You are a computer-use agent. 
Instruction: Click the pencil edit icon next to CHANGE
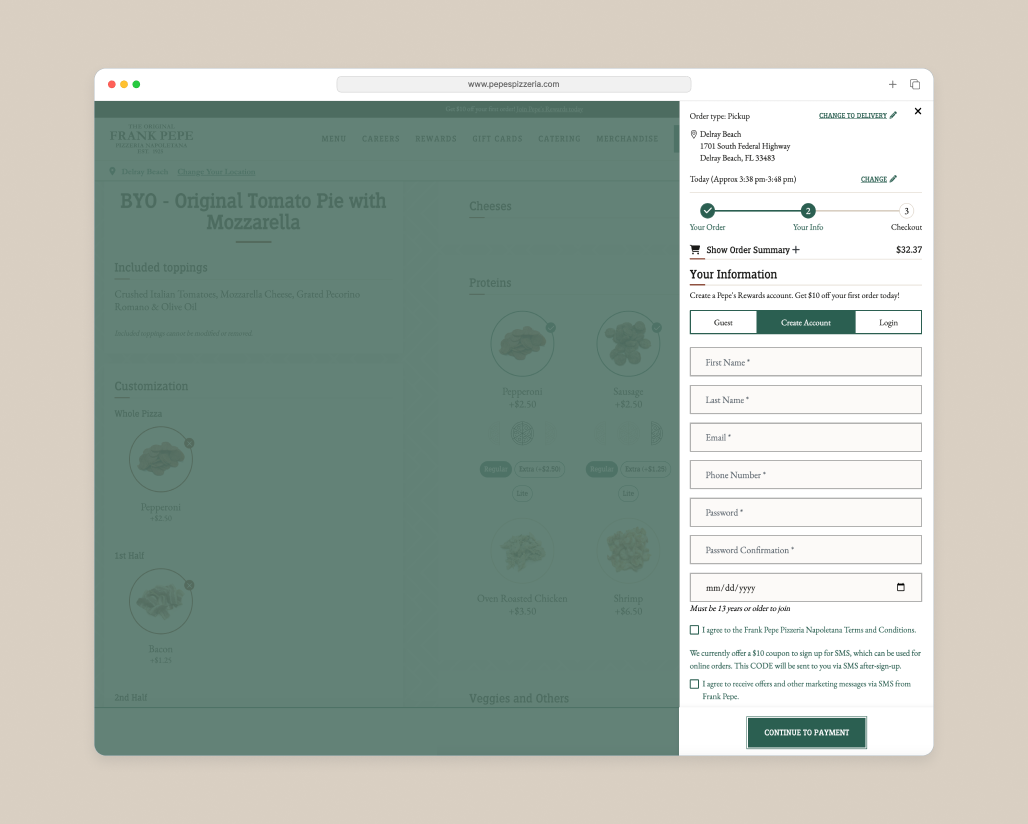click(893, 178)
